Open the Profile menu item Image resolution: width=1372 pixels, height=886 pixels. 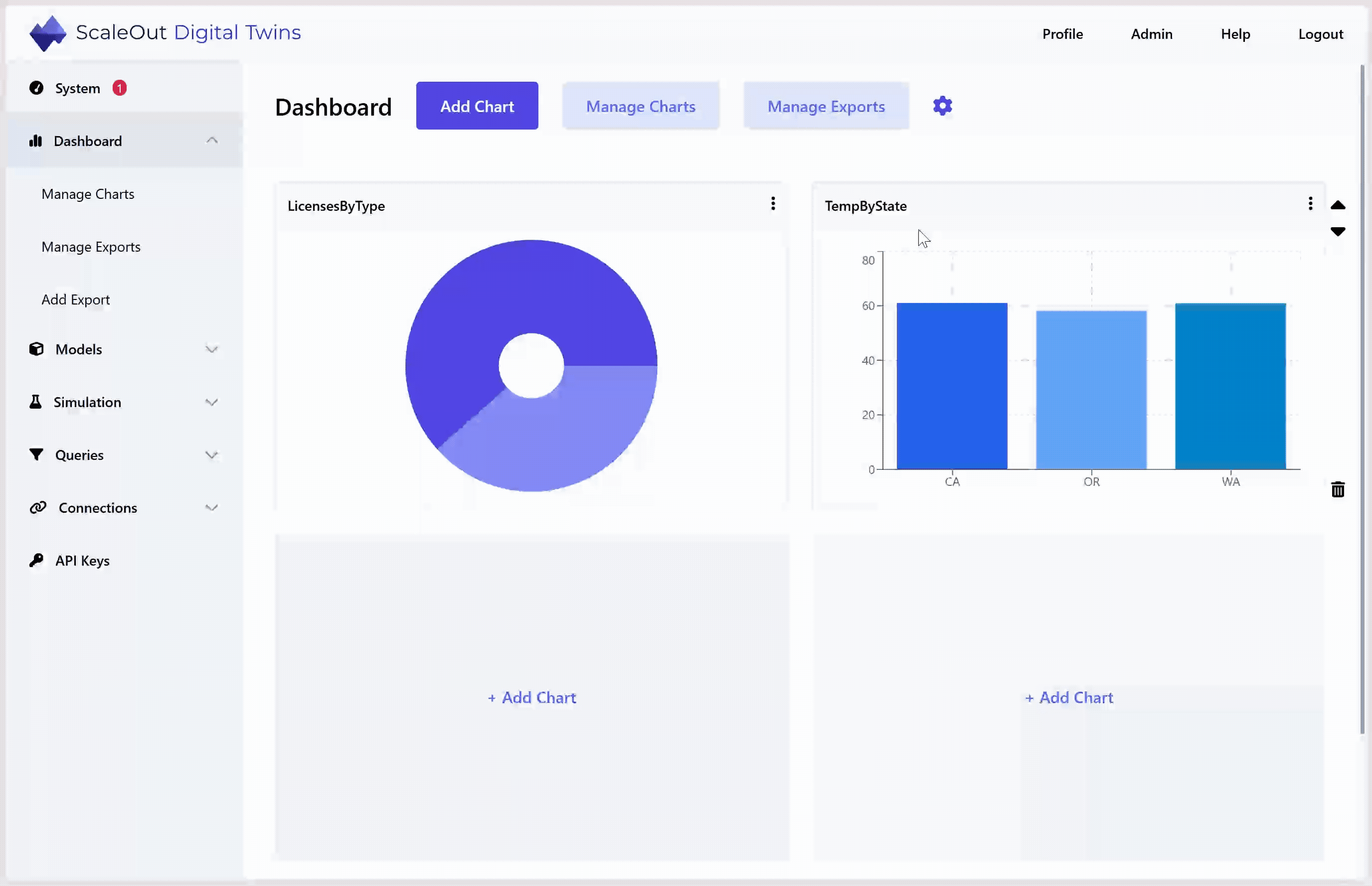1062,34
